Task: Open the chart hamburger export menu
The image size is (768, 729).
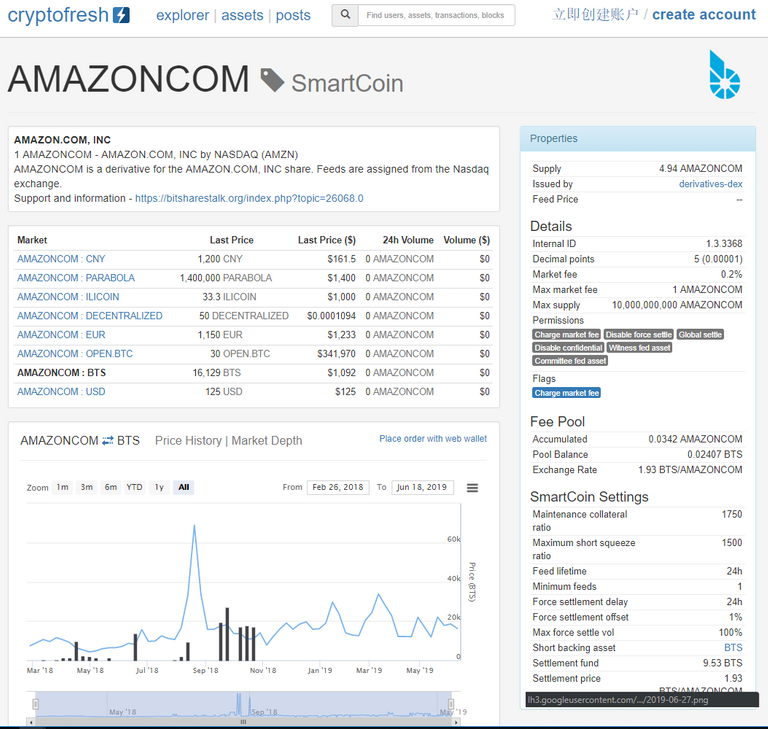Action: click(x=472, y=488)
